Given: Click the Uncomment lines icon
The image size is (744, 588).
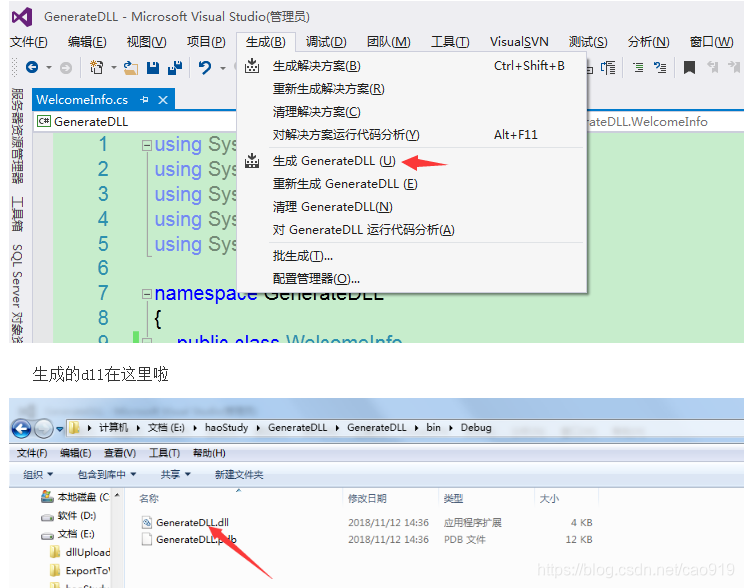Looking at the screenshot, I should [x=660, y=68].
